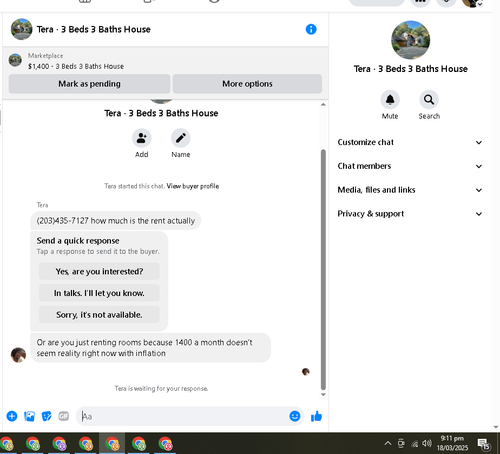
Task: Search in conversation with magnifier icon
Action: [x=429, y=99]
